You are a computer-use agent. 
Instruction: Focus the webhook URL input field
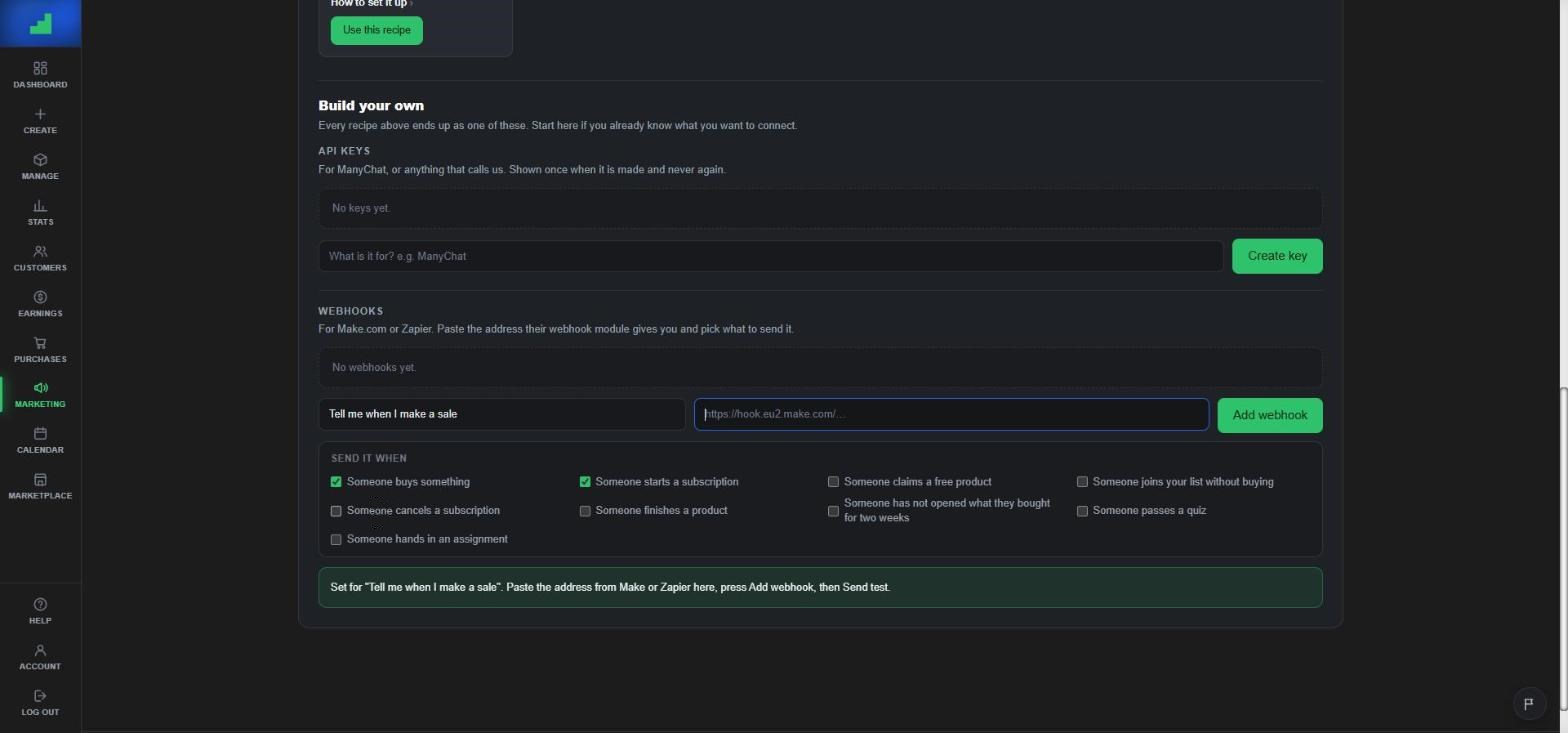951,415
